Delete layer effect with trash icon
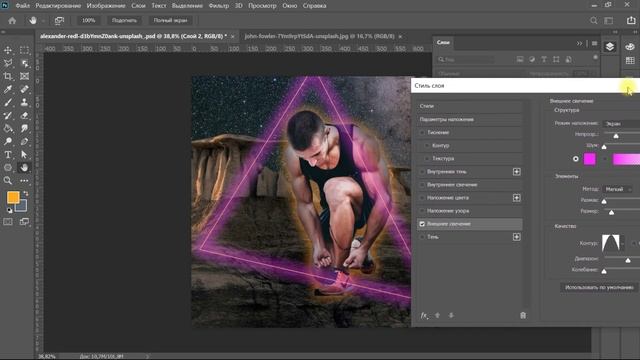The image size is (640, 360). 523,315
